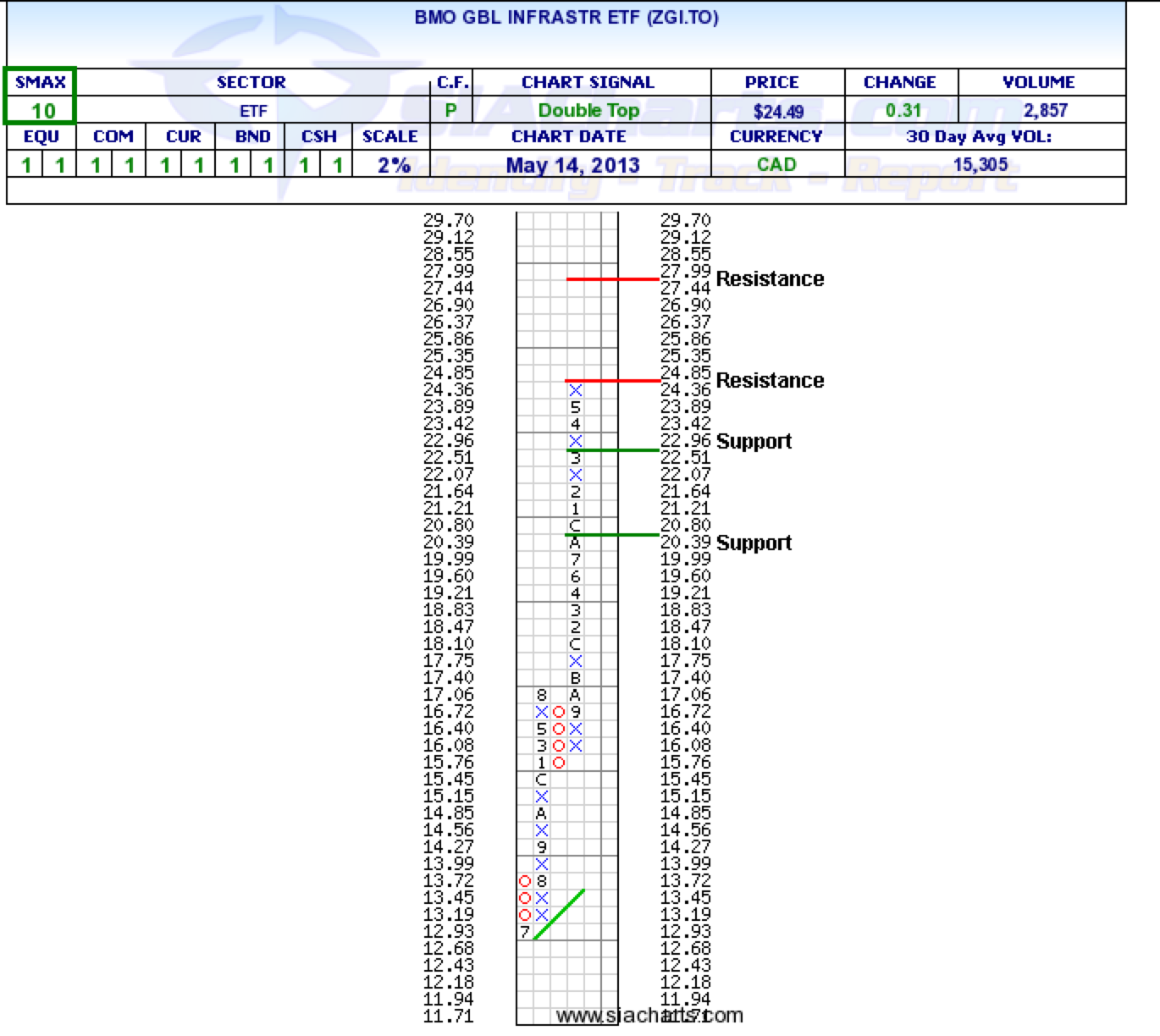
Task: Click the Support label near 20.39
Action: point(754,543)
